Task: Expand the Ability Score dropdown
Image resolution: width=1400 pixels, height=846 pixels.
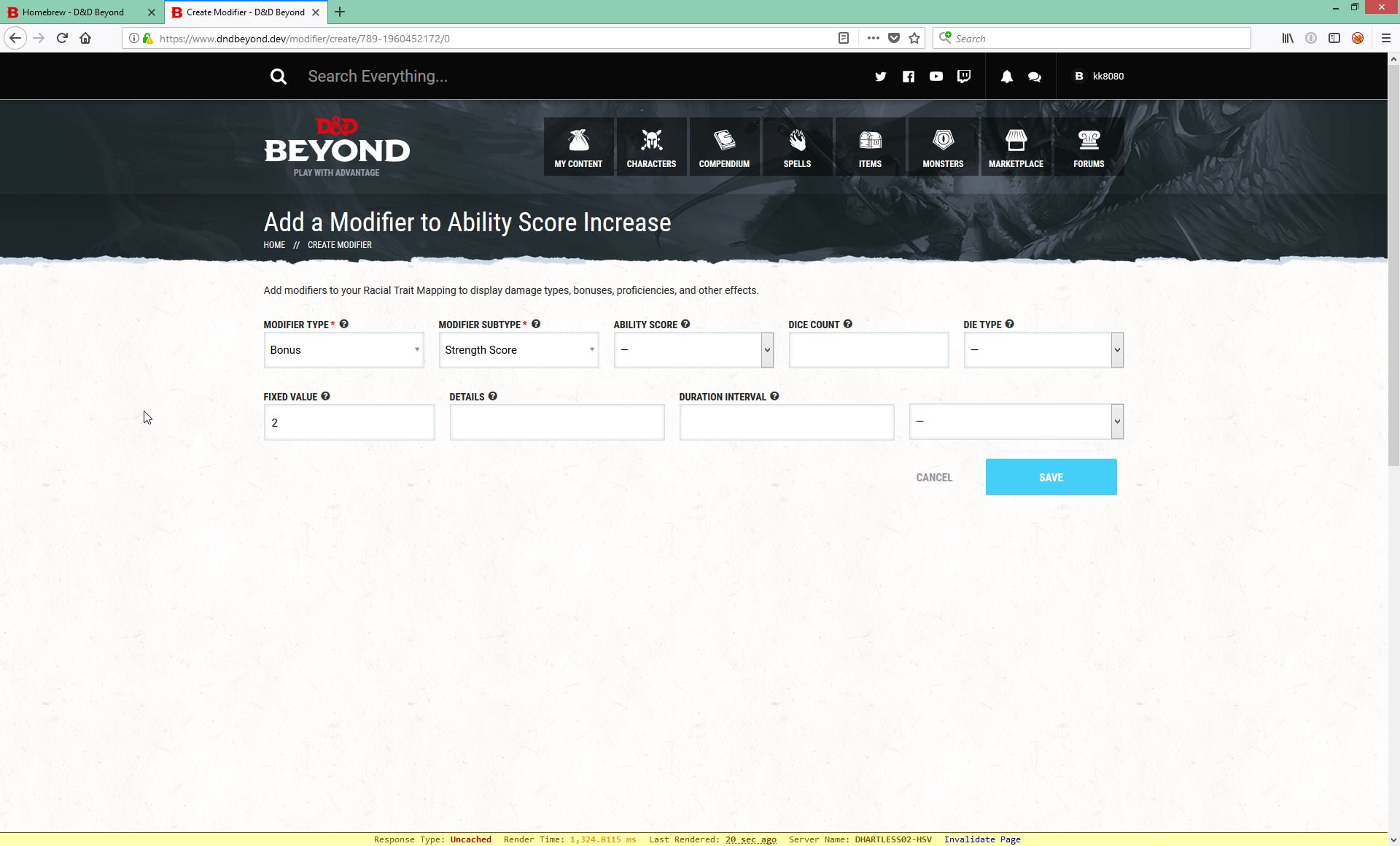Action: pyautogui.click(x=693, y=350)
